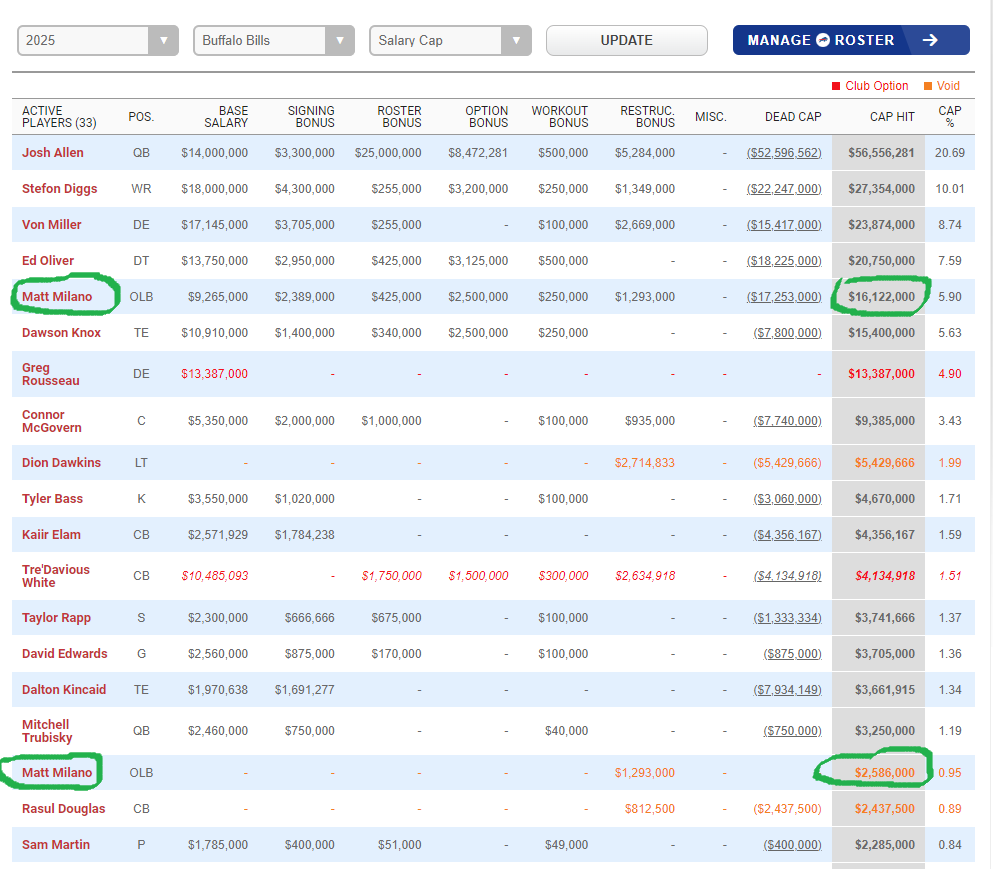
Task: Sort by the Roster Bonus column header
Action: click(x=399, y=117)
